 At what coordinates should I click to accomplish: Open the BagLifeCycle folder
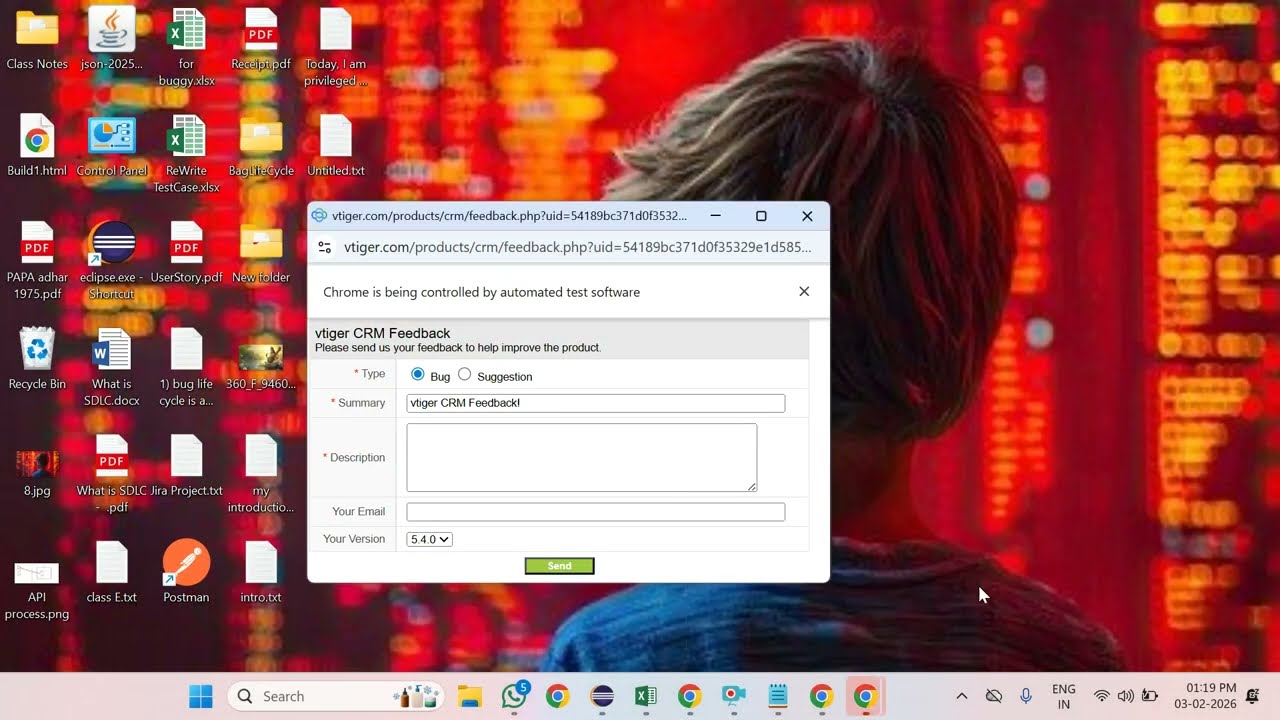(261, 136)
